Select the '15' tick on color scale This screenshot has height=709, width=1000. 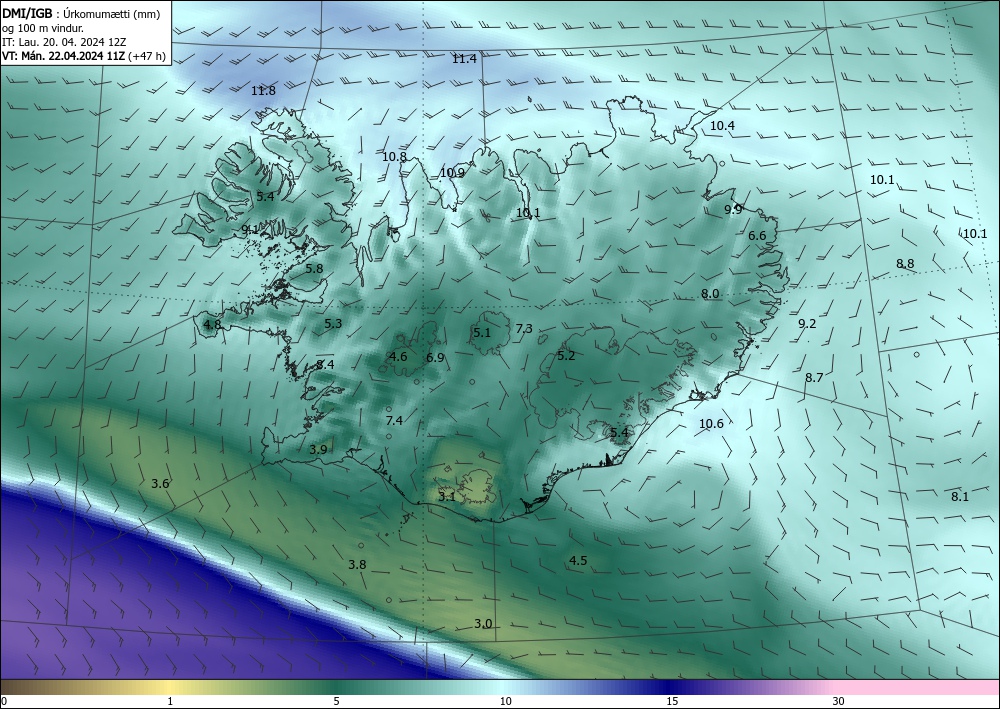[672, 701]
